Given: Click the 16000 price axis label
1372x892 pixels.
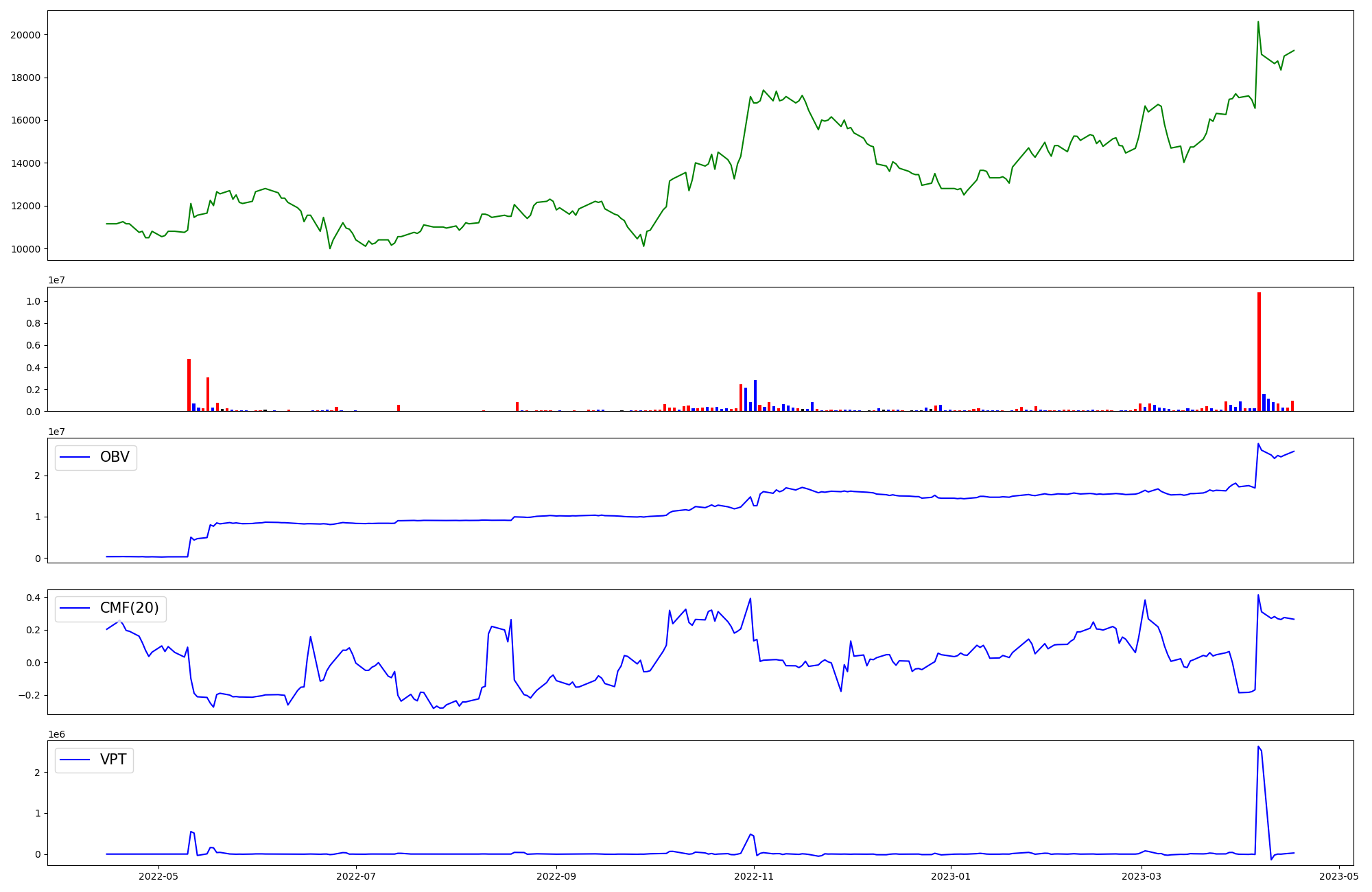Looking at the screenshot, I should (x=25, y=120).
